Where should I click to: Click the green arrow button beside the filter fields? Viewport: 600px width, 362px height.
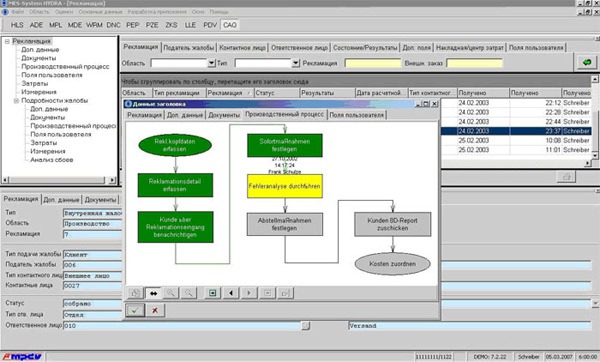click(587, 62)
